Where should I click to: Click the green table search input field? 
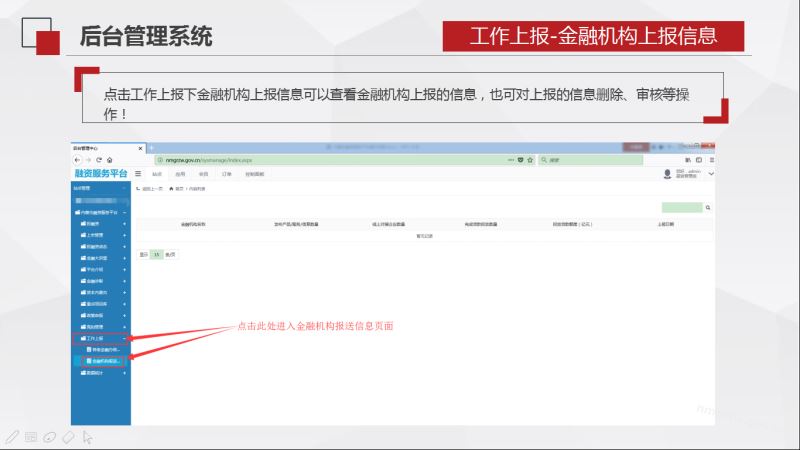point(682,208)
